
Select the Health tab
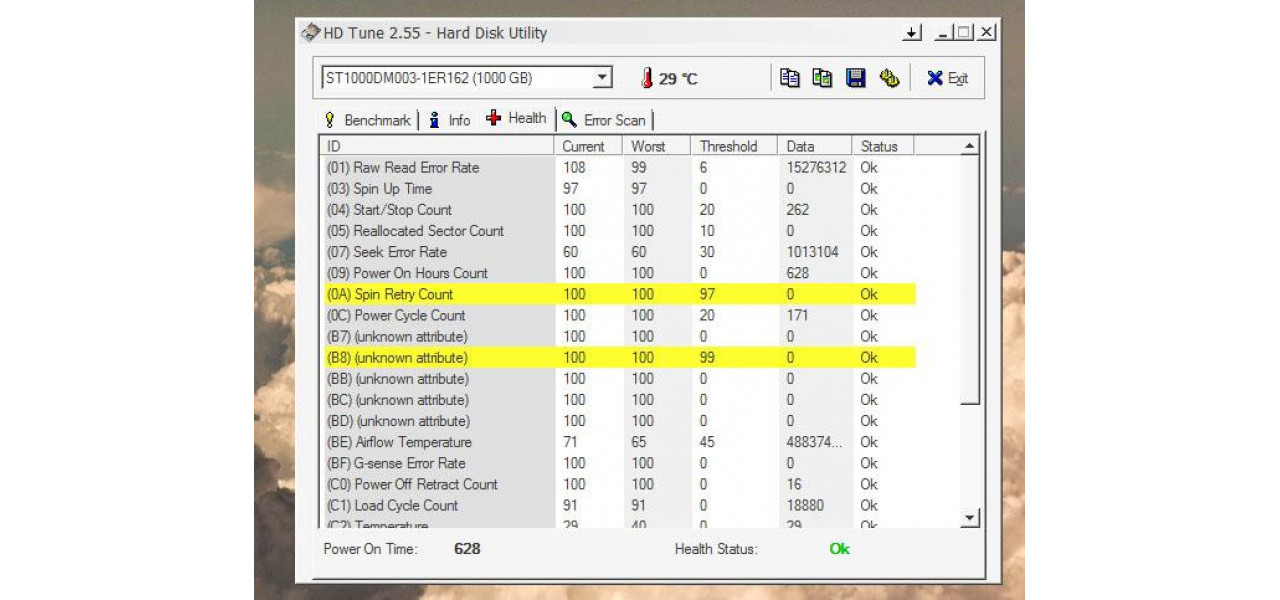tap(517, 118)
